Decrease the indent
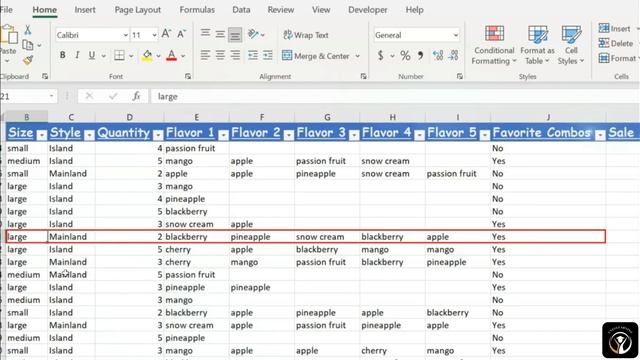This screenshot has height=360, width=640. (x=253, y=55)
